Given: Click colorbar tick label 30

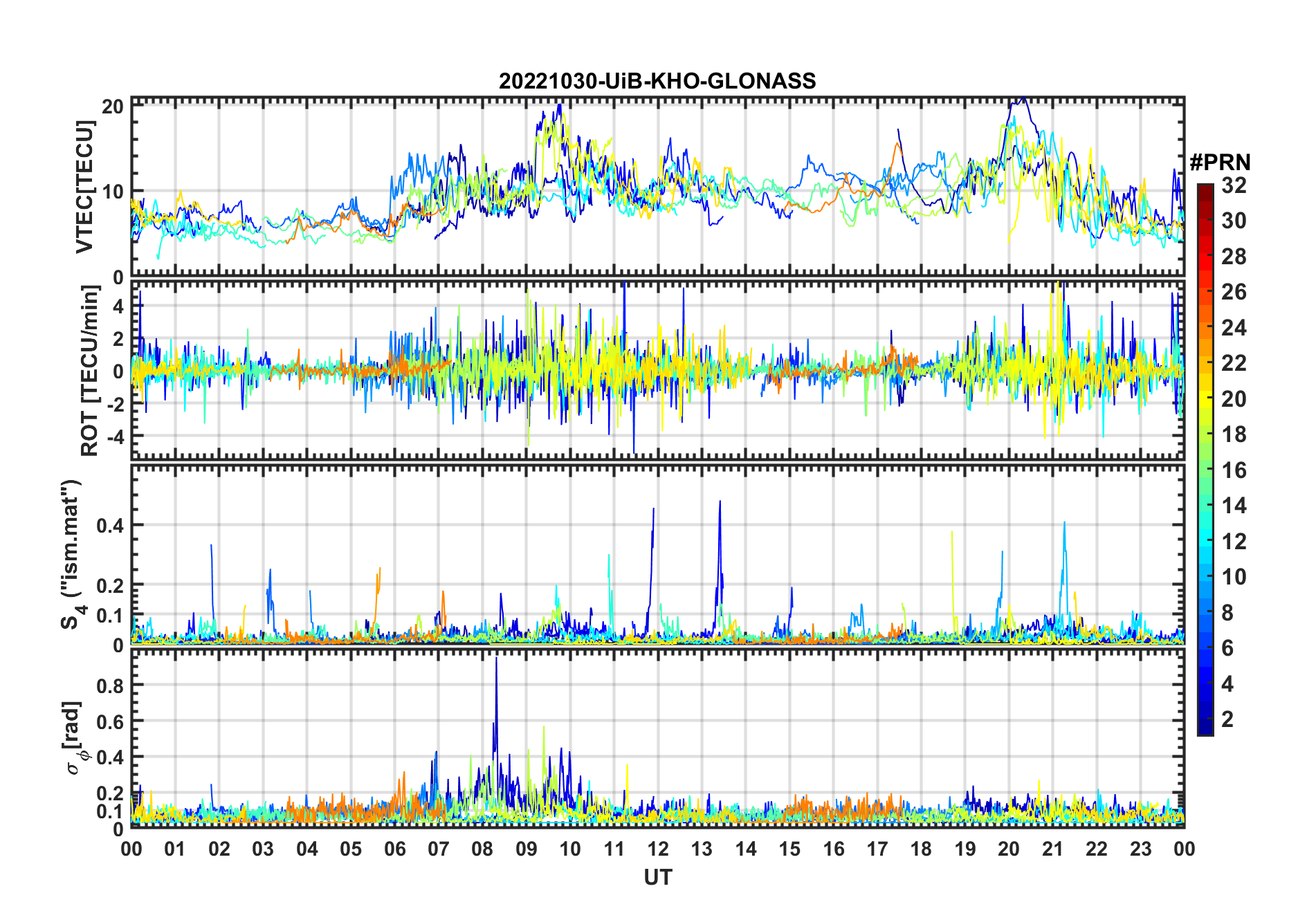Looking at the screenshot, I should click(1234, 221).
